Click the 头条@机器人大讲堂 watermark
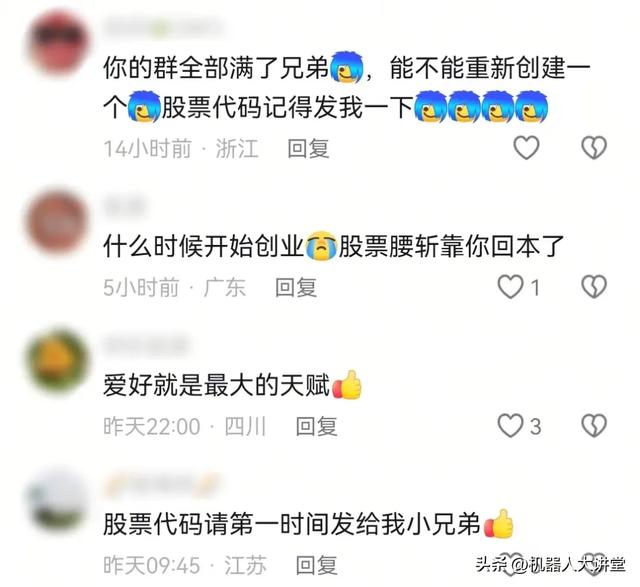Viewport: 640px width, 587px height. [550, 565]
